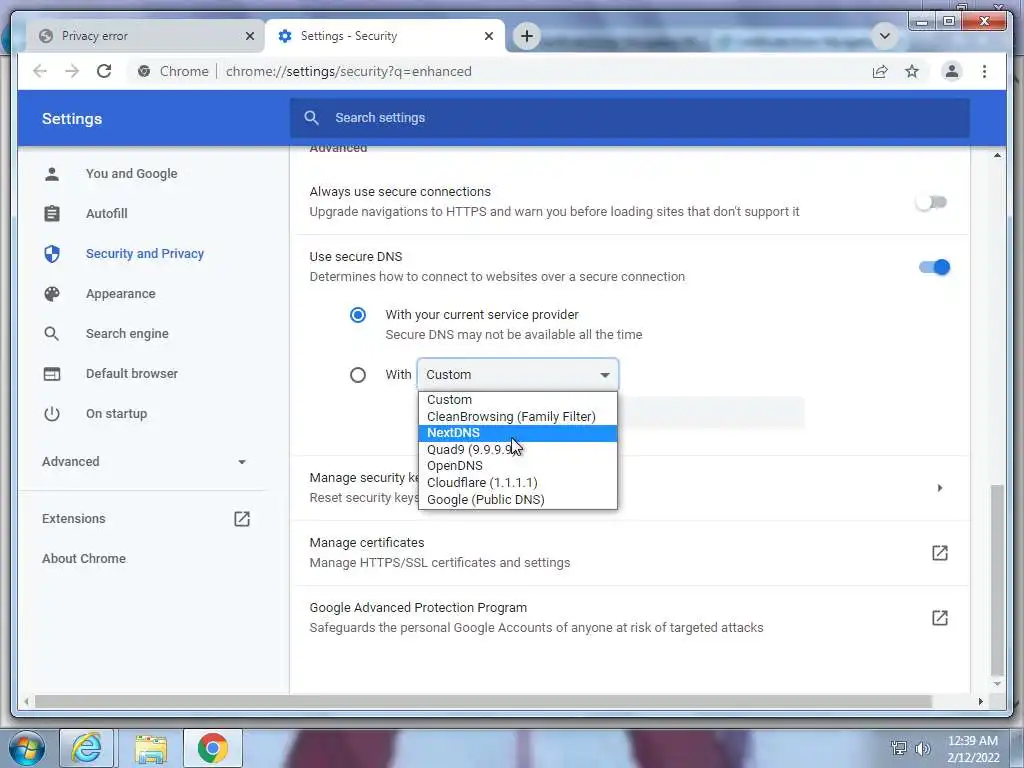The height and width of the screenshot is (768, 1024).
Task: Choose NextDNS from the provider list
Action: pyautogui.click(x=517, y=433)
